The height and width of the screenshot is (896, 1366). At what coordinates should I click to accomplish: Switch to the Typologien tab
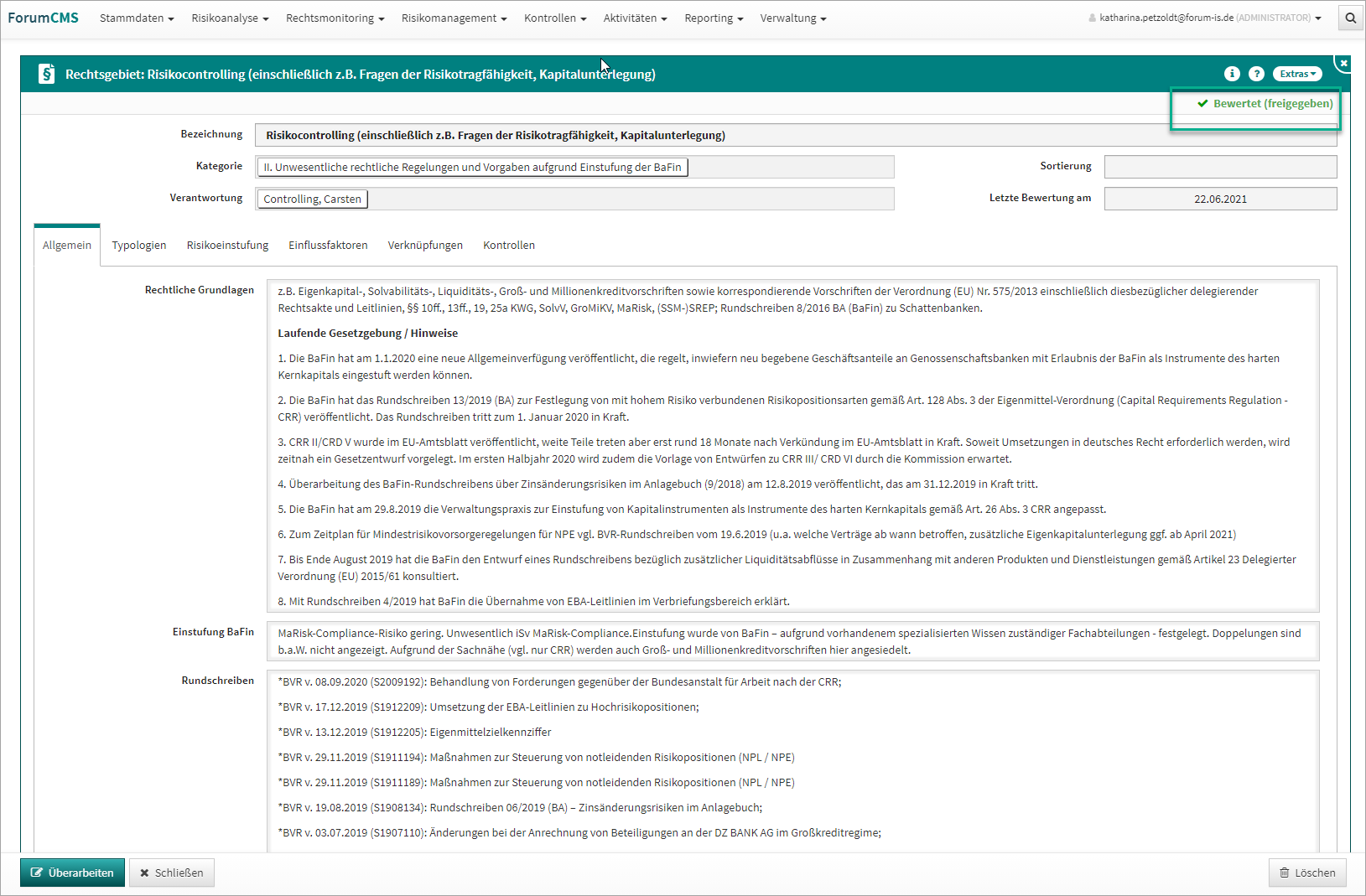[x=139, y=246]
